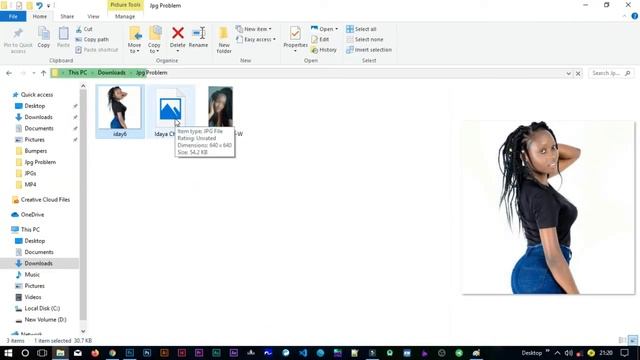Click Copy path in Clipboard group
This screenshot has width=640, height=360.
point(92,40)
